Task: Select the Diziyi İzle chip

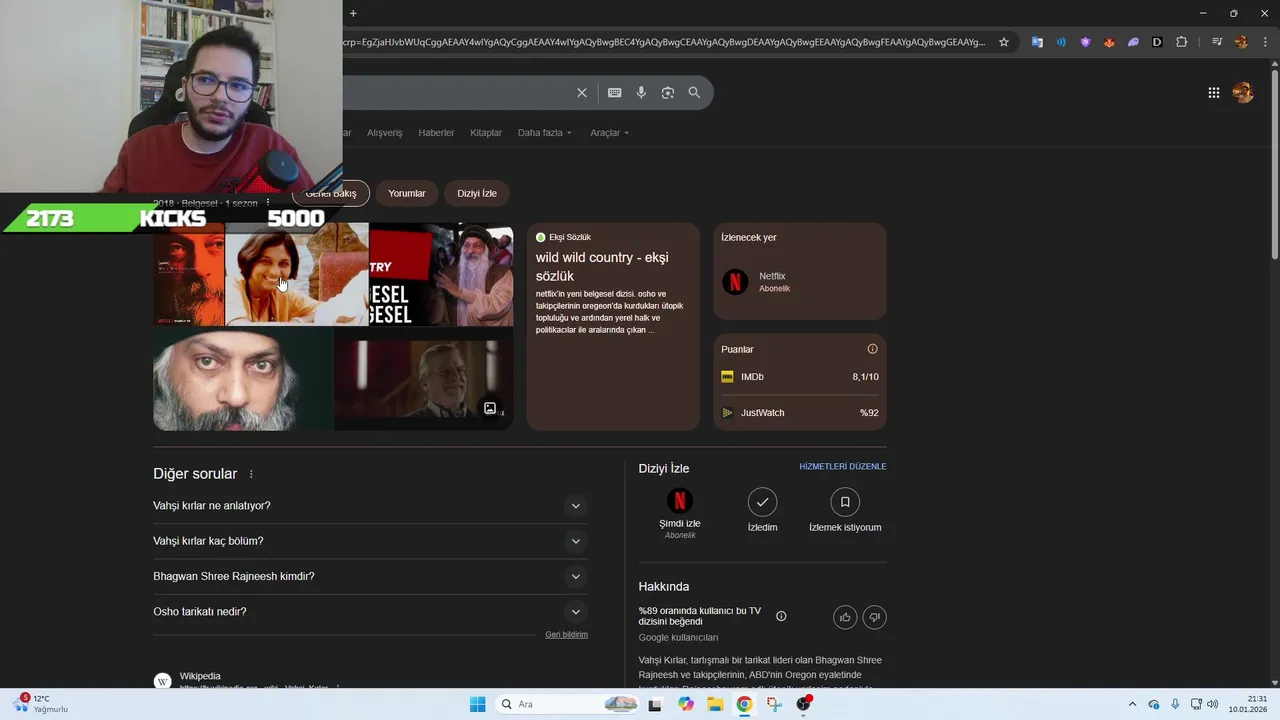Action: click(477, 193)
